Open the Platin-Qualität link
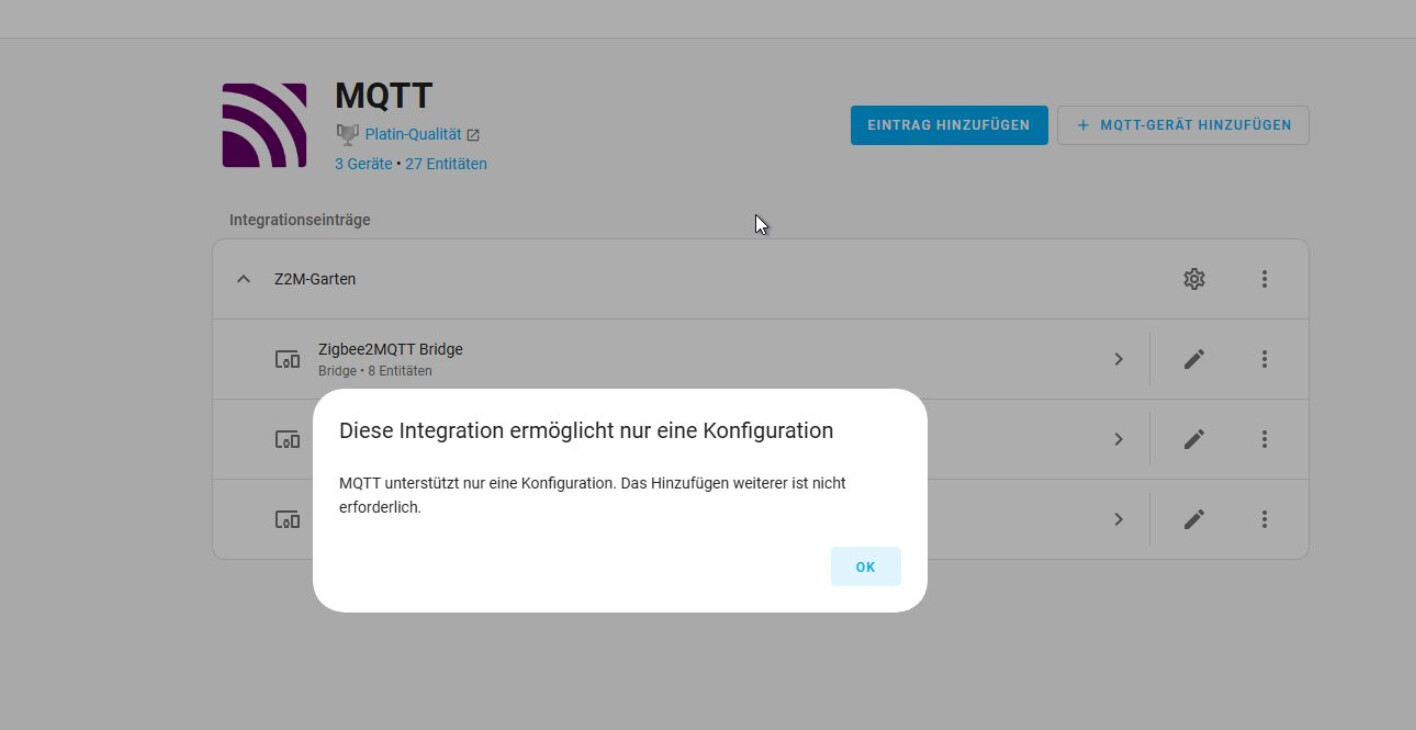This screenshot has width=1416, height=730. [x=413, y=134]
